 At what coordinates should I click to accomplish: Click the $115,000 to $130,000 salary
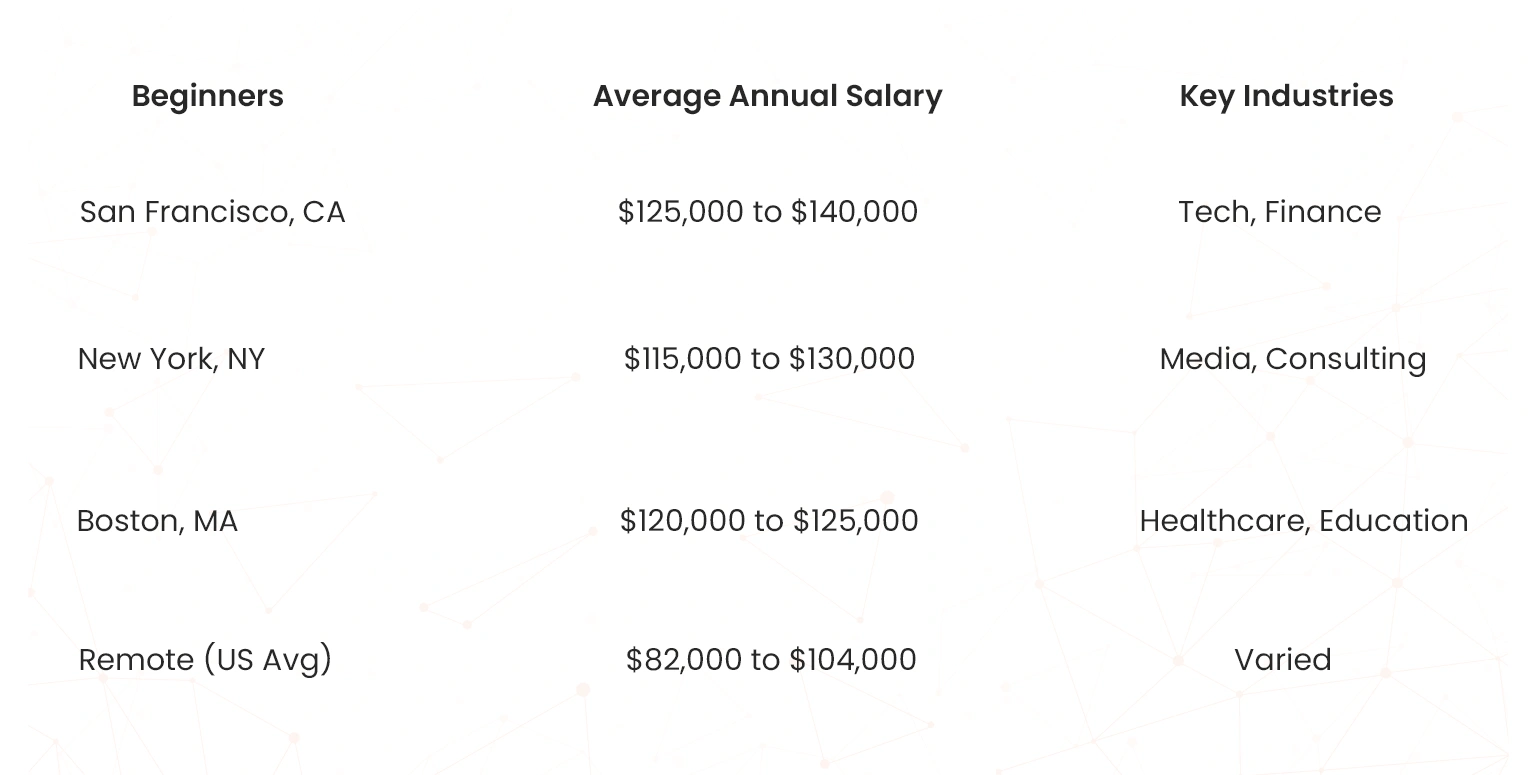768,359
